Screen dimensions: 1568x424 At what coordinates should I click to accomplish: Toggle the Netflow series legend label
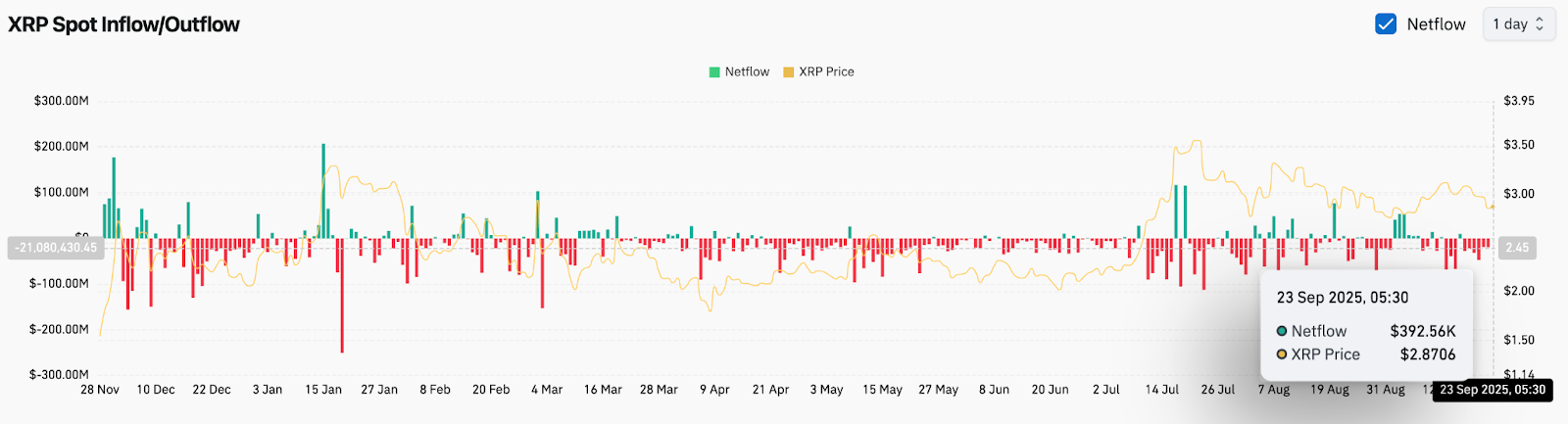click(x=747, y=71)
